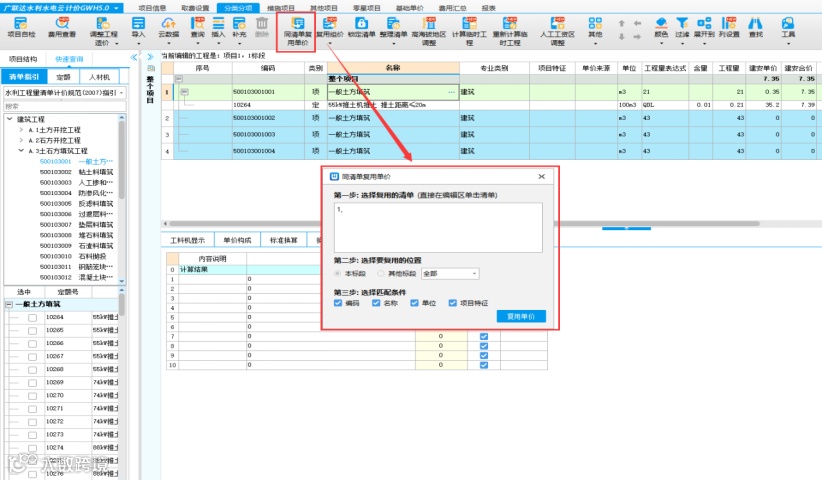Click the horizontal scrollbar under bill table
This screenshot has height=480, width=822.
coord(464,224)
